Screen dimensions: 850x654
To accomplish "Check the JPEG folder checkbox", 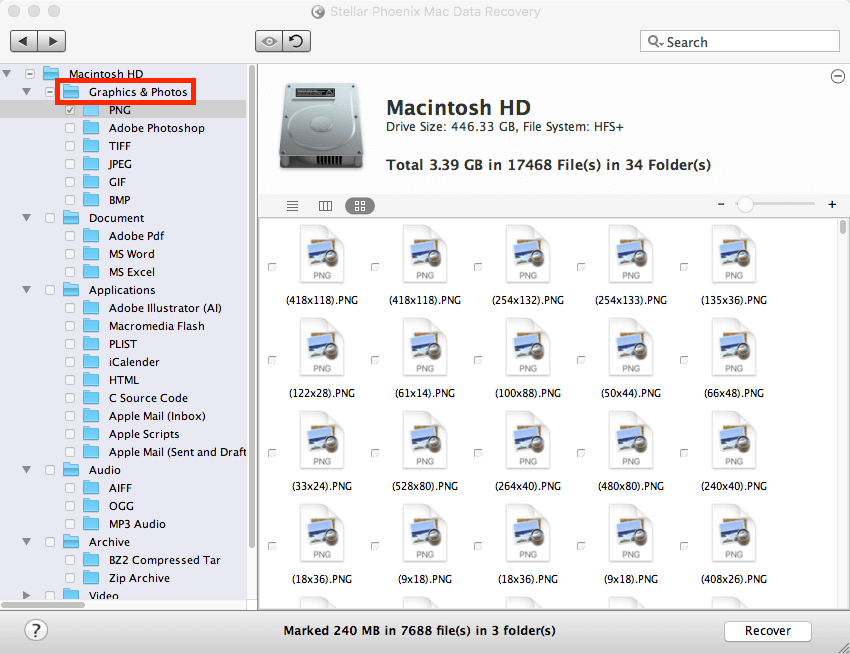I will point(70,164).
